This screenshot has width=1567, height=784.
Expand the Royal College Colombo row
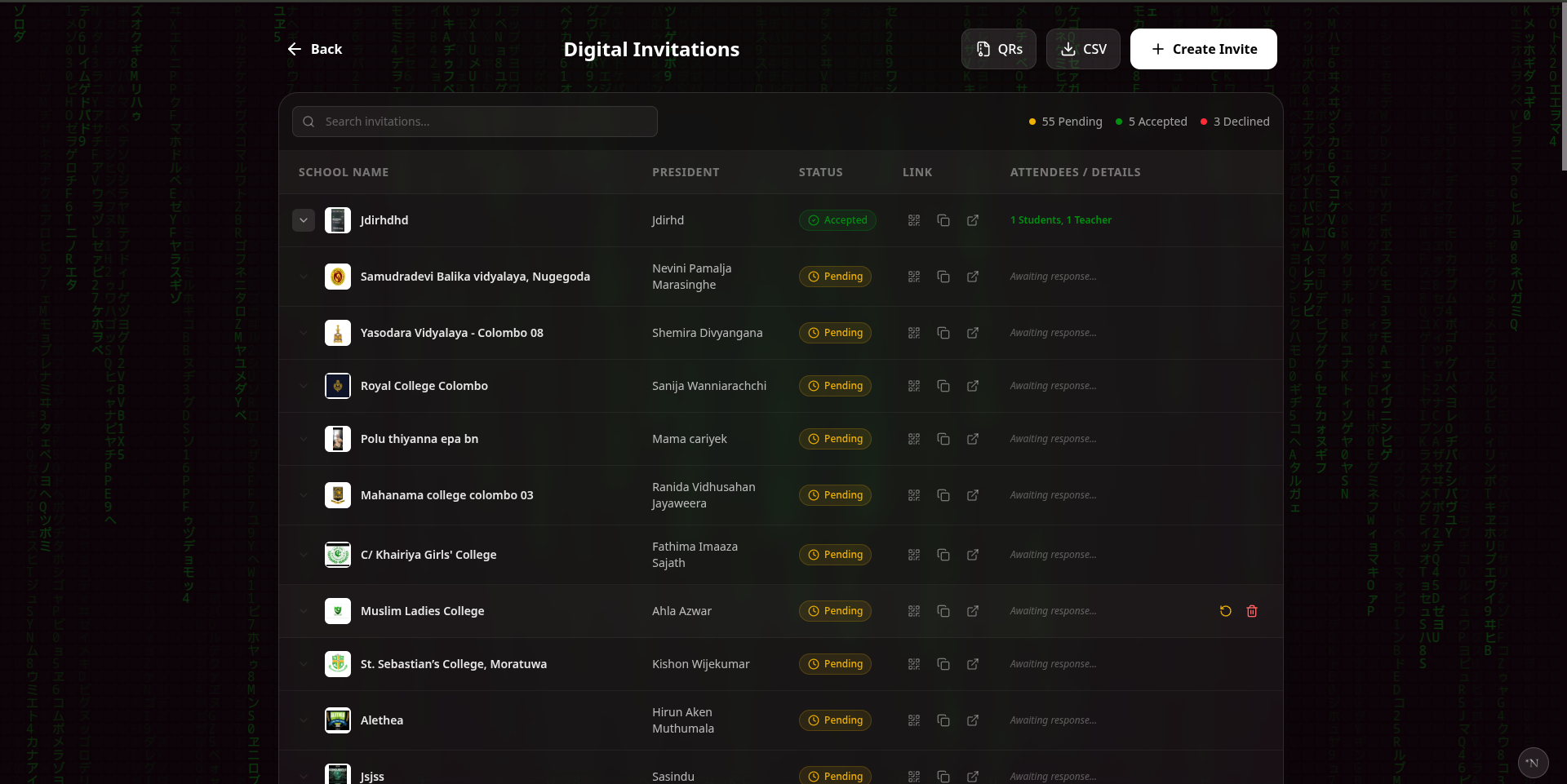304,386
